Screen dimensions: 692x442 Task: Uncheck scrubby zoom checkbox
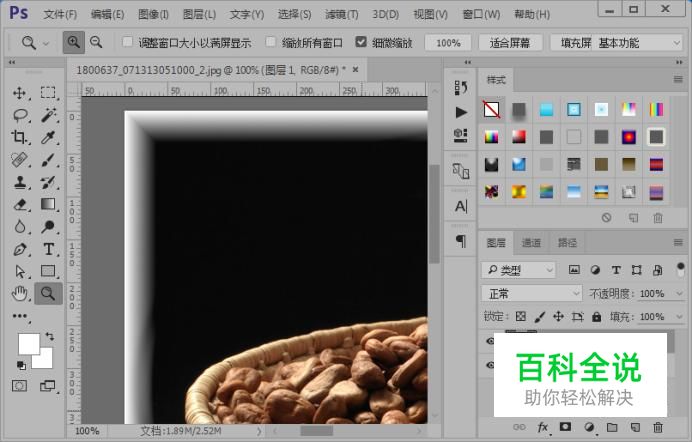pos(361,42)
